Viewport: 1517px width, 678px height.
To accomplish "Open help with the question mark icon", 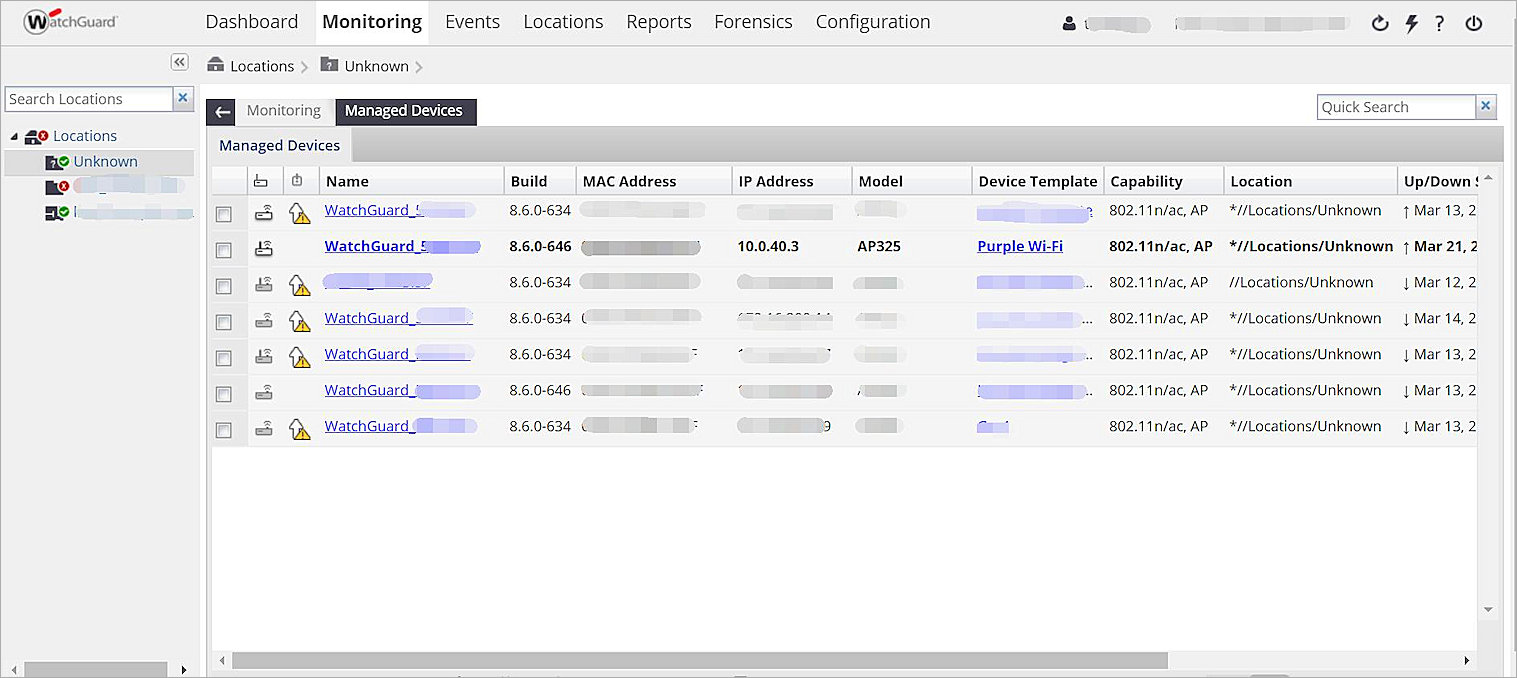I will click(x=1440, y=24).
